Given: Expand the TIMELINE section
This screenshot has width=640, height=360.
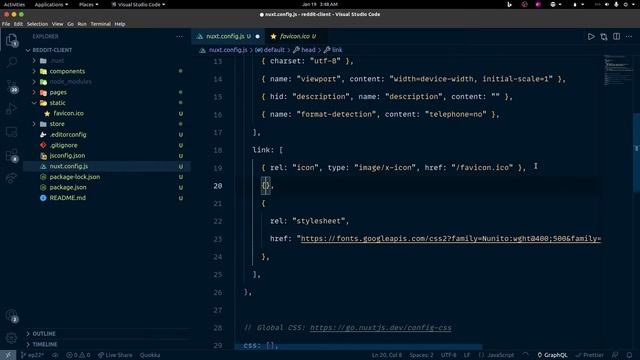Looking at the screenshot, I should pos(44,344).
